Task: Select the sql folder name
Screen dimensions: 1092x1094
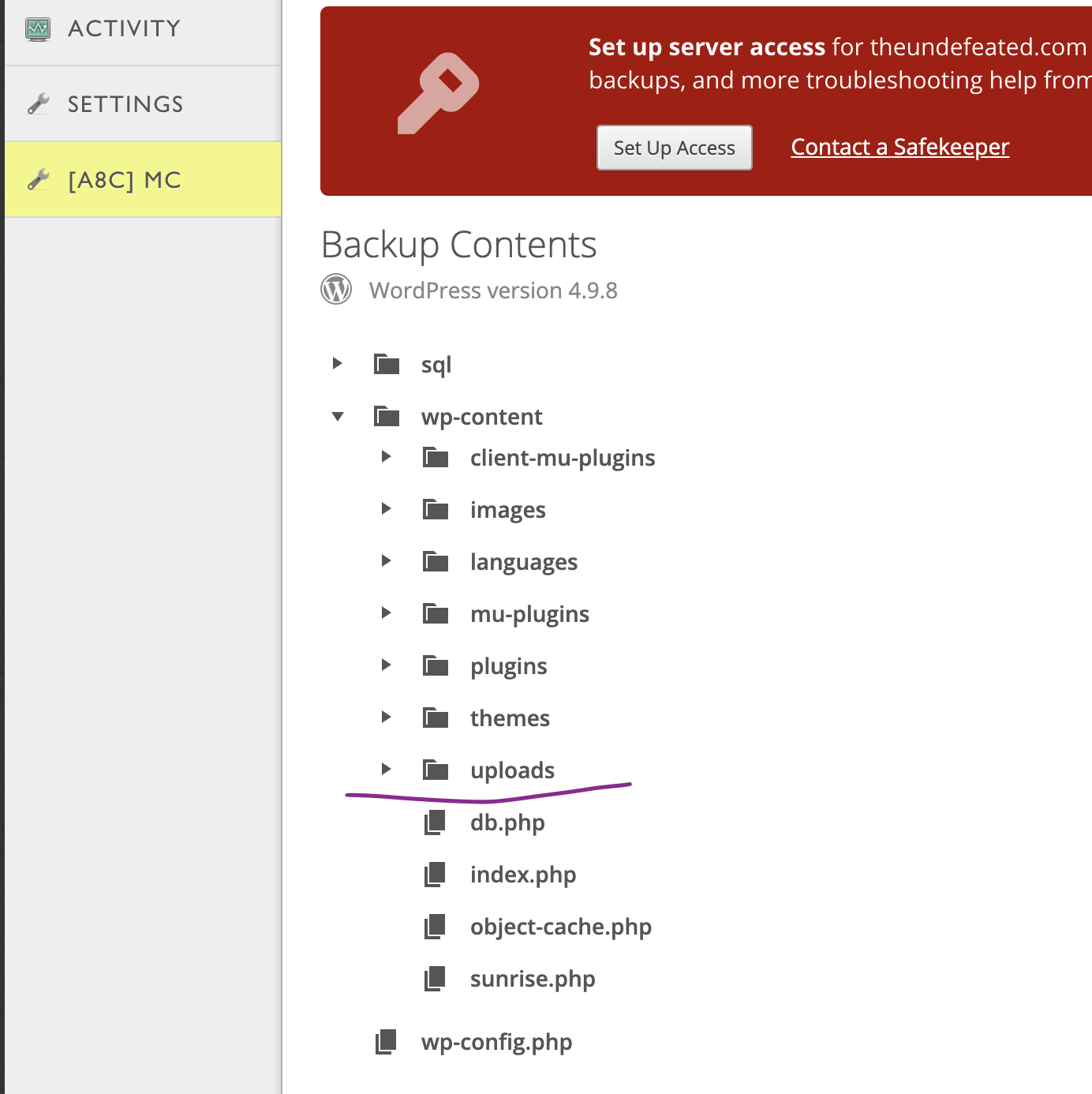Action: coord(436,365)
